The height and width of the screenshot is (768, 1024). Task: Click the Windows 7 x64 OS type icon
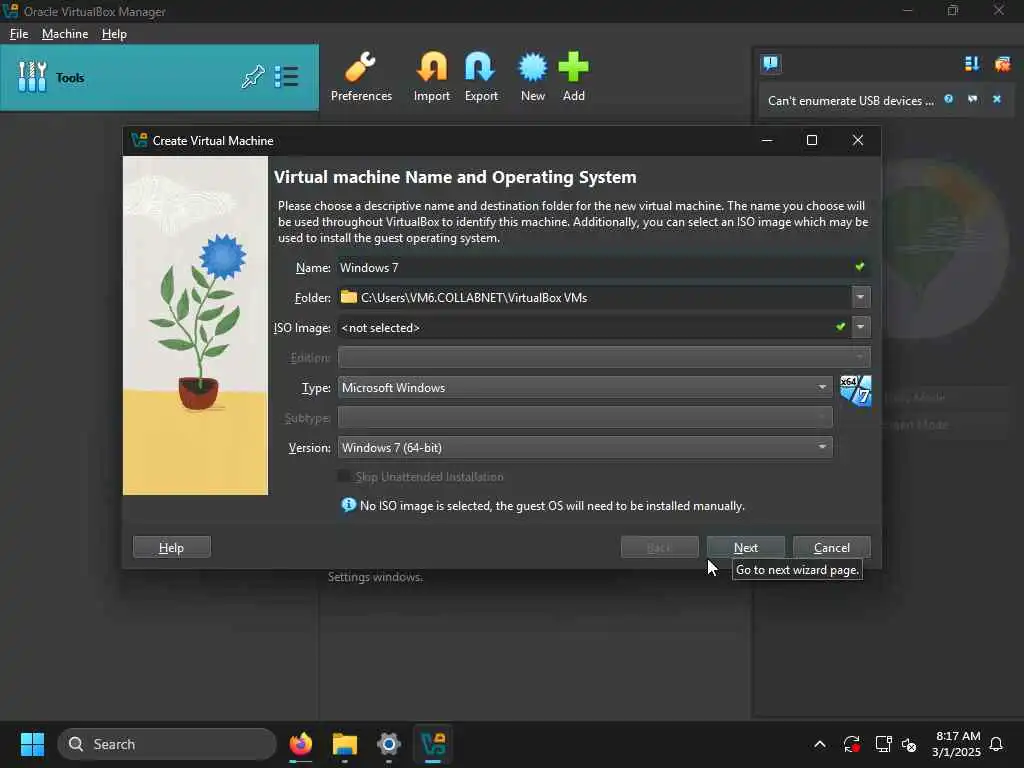click(x=856, y=391)
